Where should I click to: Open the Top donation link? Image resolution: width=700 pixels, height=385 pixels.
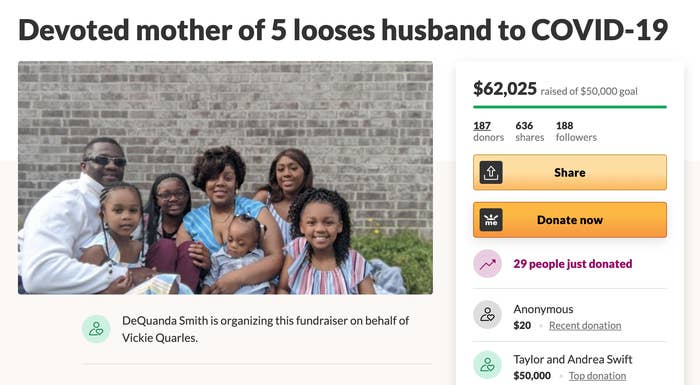point(597,376)
